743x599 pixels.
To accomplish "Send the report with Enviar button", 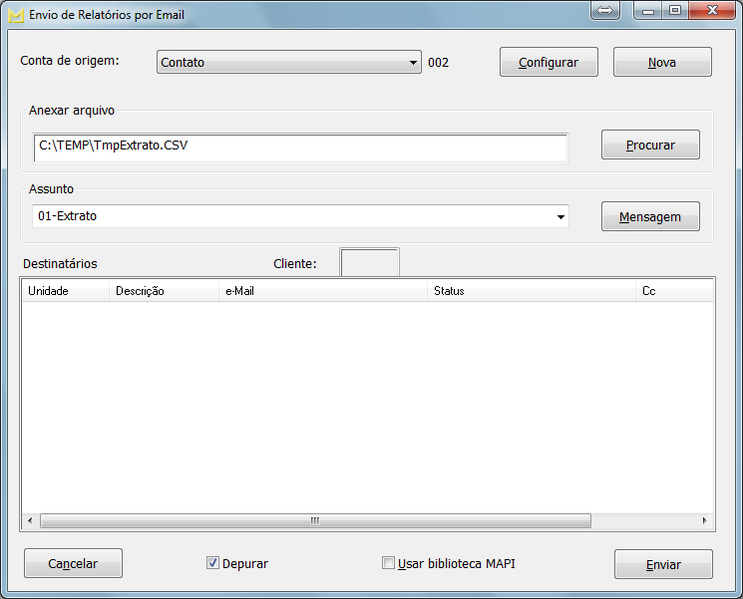I will [663, 564].
